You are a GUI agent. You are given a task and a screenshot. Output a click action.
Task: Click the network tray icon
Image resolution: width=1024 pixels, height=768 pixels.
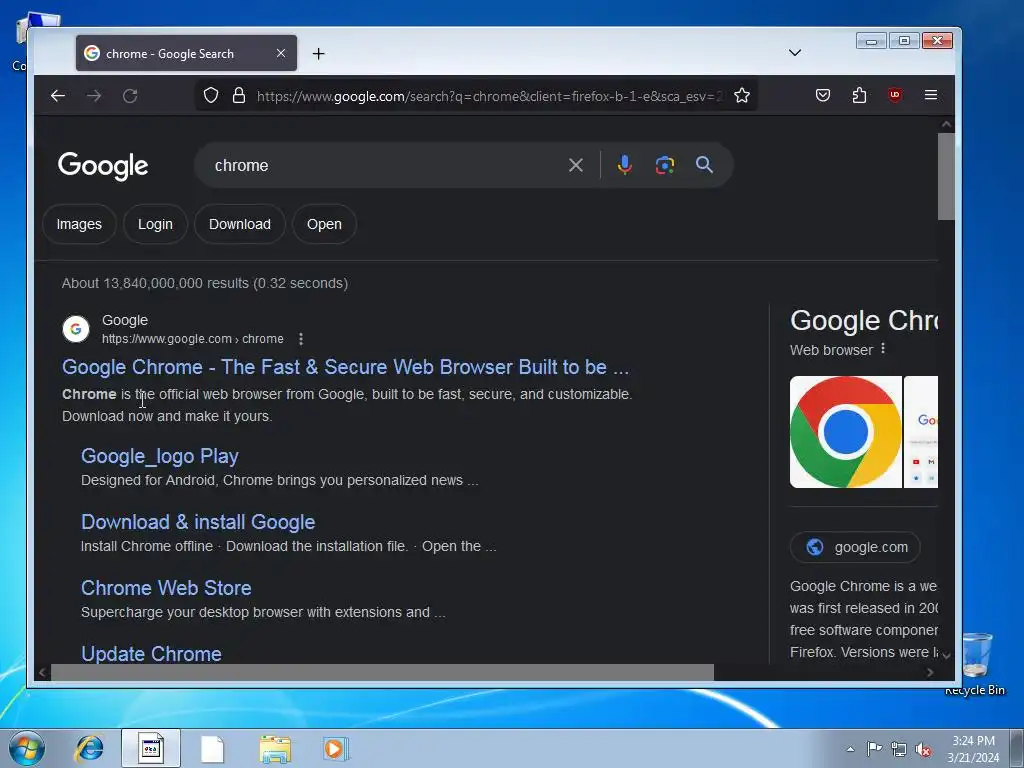point(899,749)
